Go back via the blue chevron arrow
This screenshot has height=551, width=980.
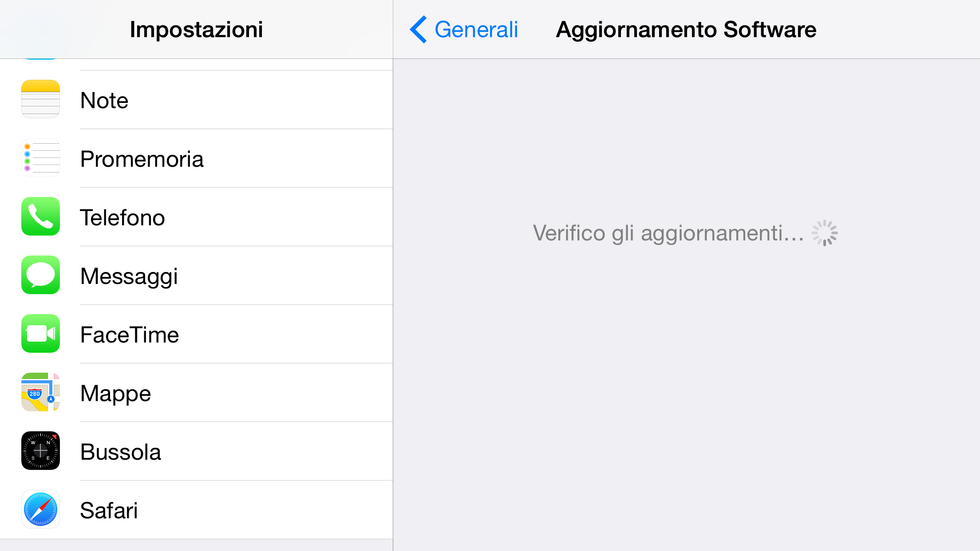418,29
